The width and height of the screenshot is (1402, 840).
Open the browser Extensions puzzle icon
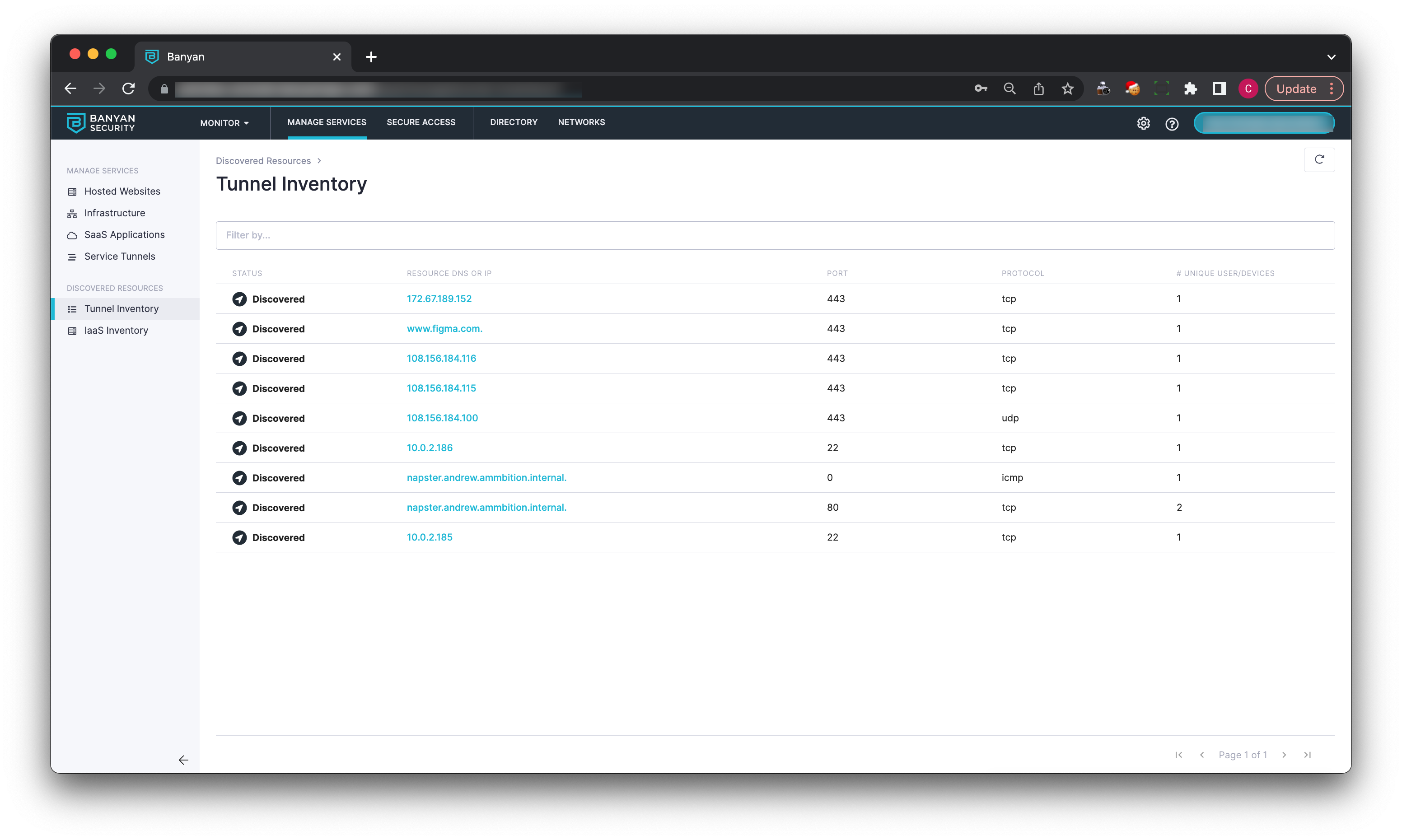pos(1190,89)
